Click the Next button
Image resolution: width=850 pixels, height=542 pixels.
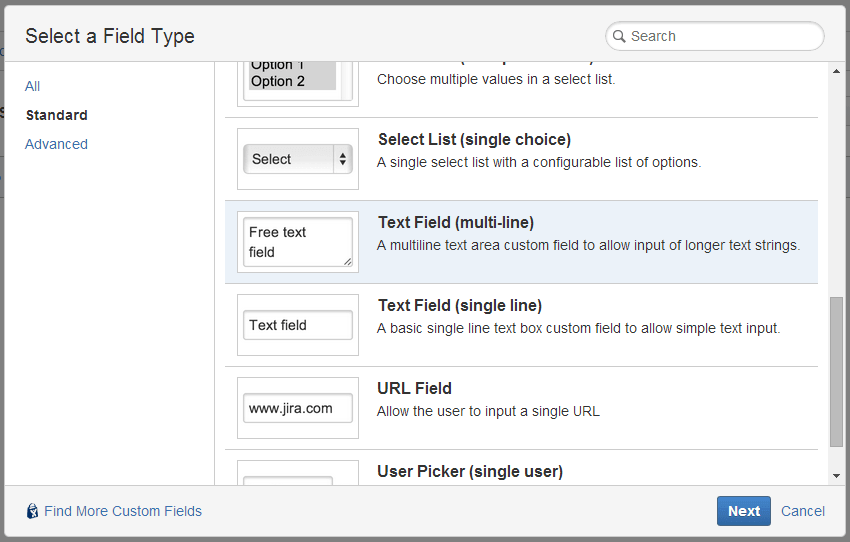744,511
